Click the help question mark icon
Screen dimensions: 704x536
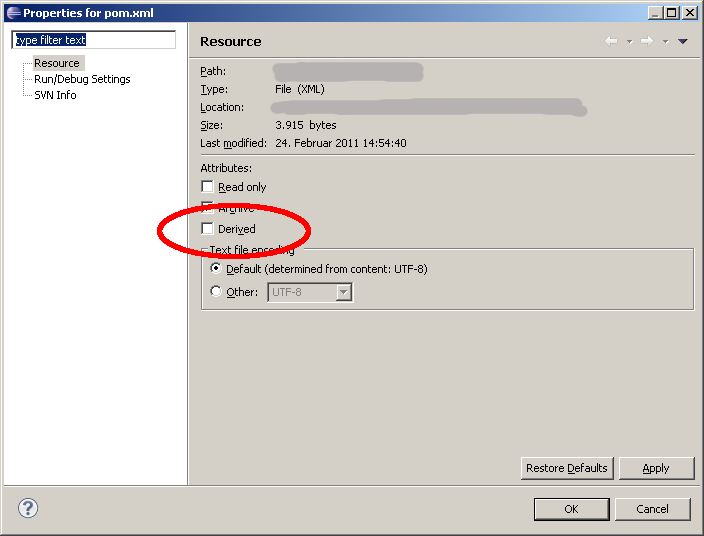tap(28, 508)
